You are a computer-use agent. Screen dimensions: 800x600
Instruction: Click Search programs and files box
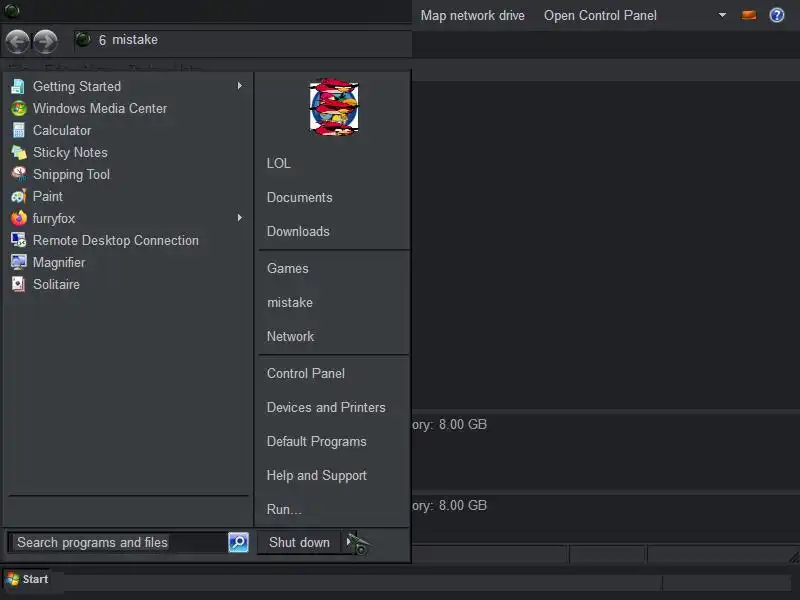point(117,542)
